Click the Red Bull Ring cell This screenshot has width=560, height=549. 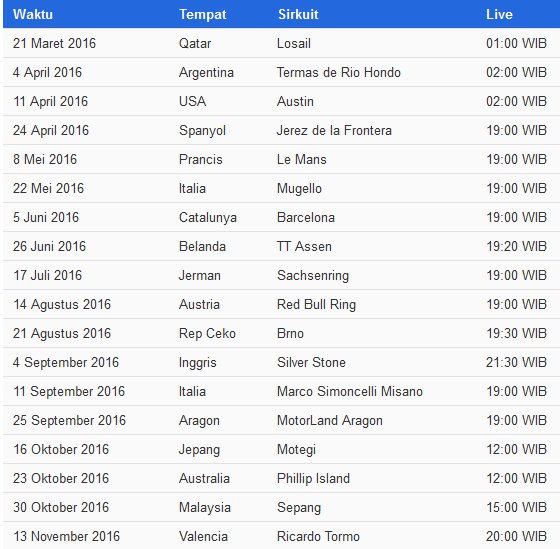[316, 304]
